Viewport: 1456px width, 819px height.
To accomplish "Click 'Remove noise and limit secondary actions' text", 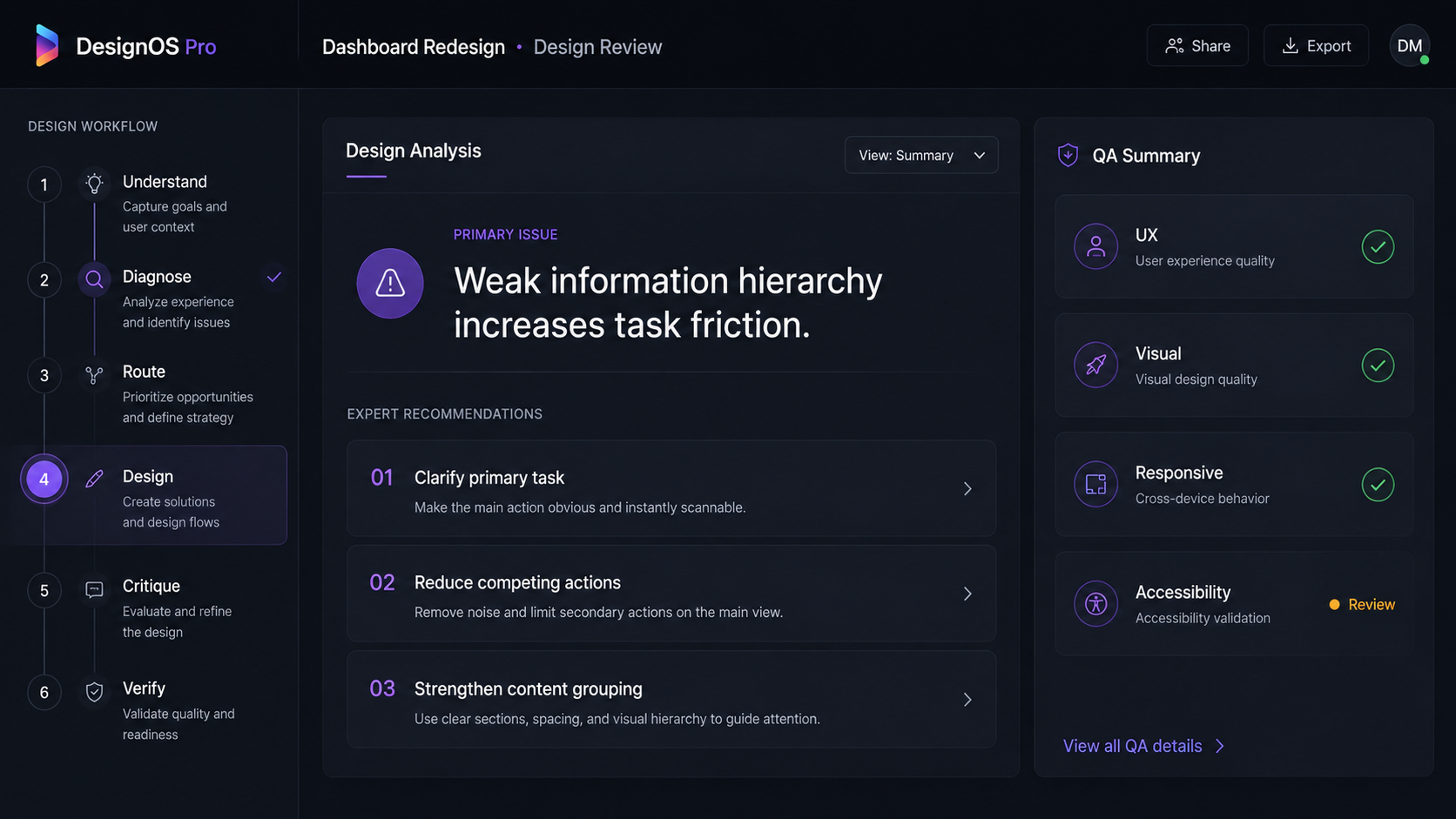I will pyautogui.click(x=598, y=612).
